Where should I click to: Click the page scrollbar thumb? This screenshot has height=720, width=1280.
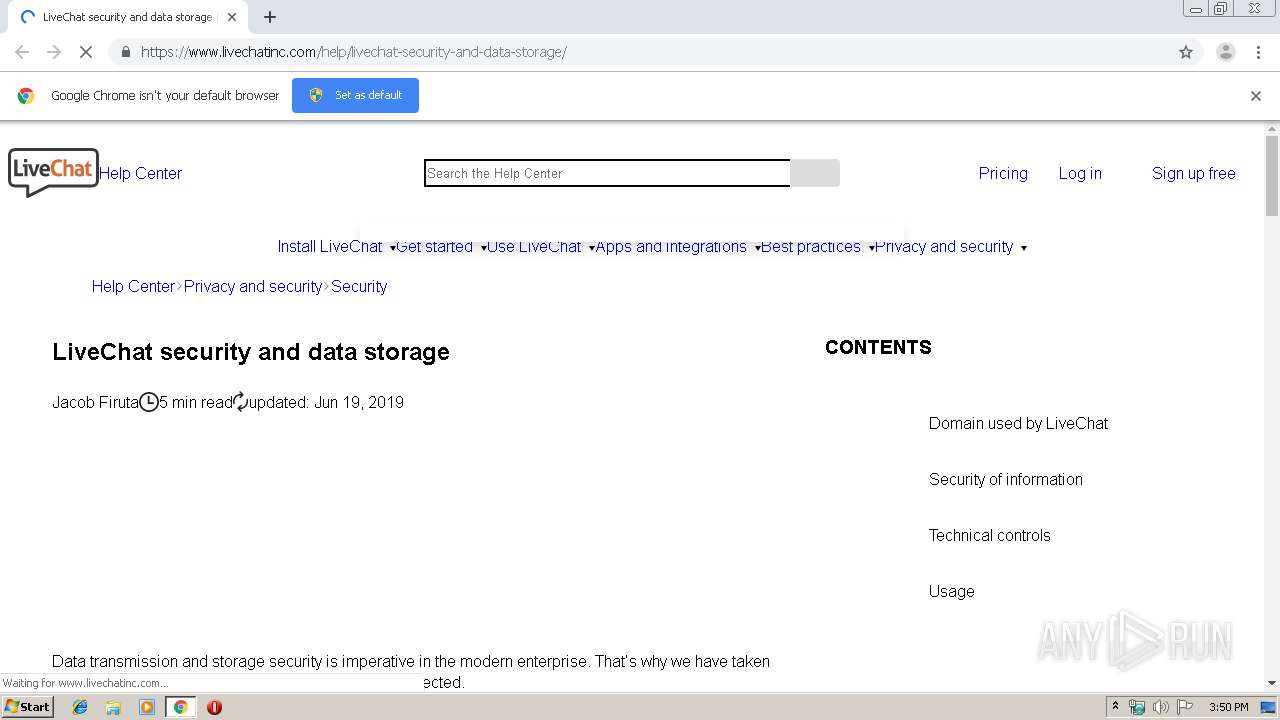click(x=1272, y=175)
